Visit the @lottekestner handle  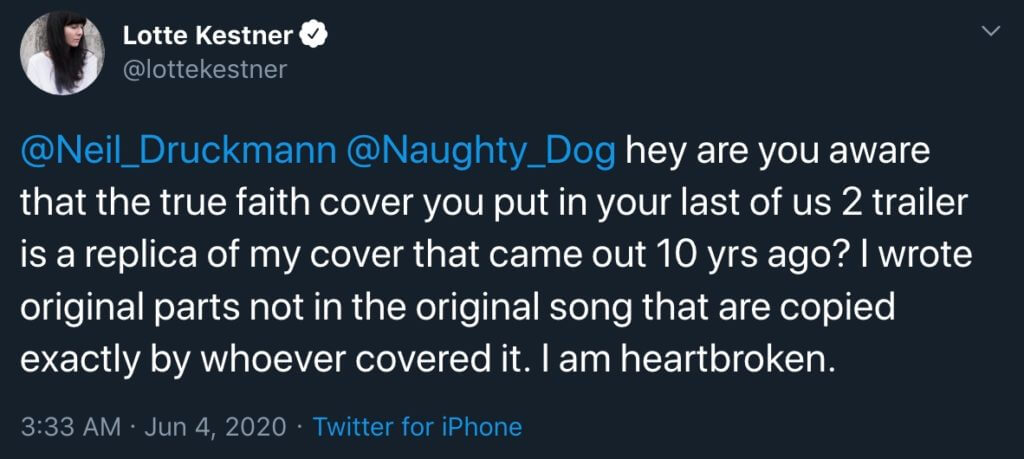(x=204, y=69)
